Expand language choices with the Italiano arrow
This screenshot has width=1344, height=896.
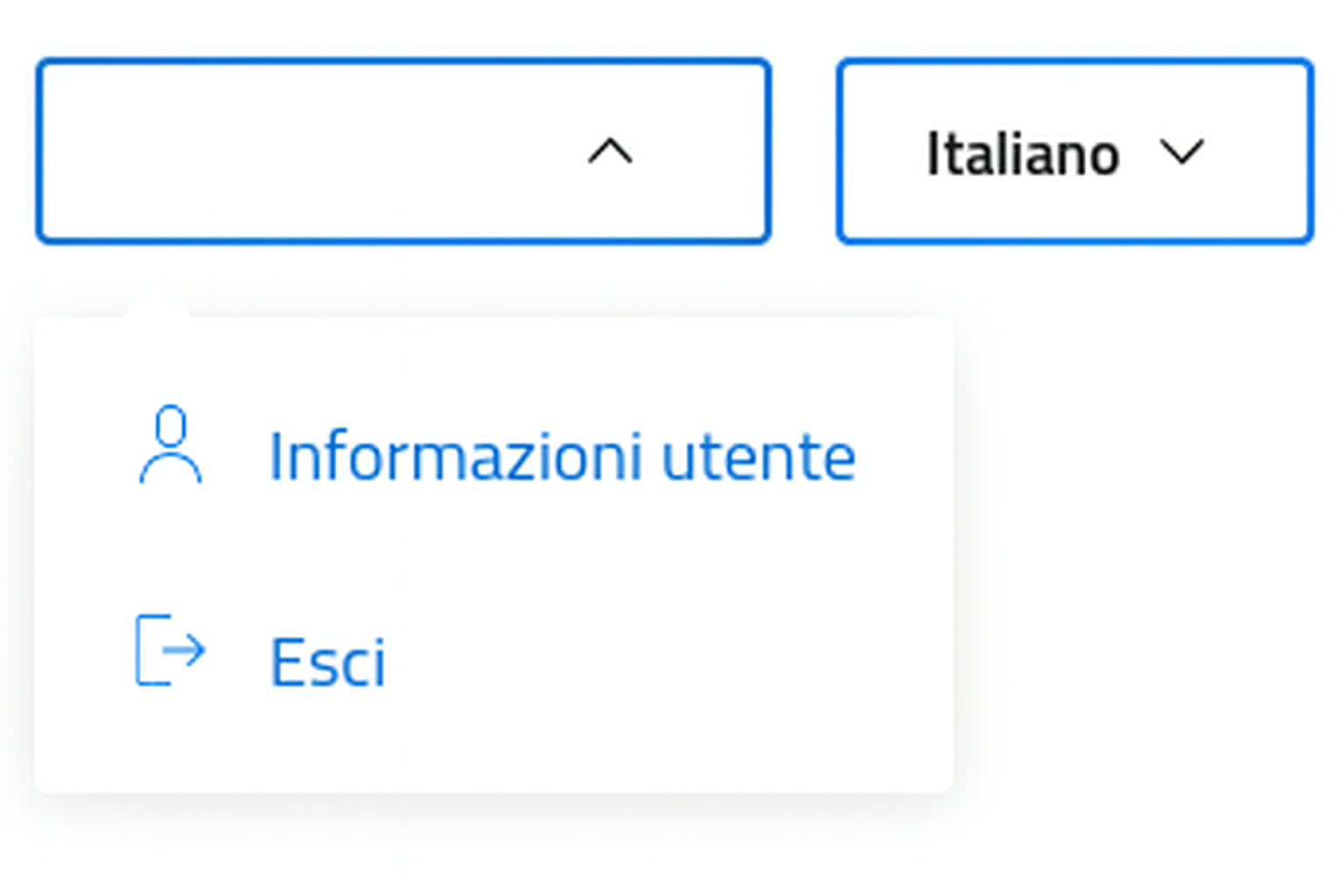[1181, 152]
